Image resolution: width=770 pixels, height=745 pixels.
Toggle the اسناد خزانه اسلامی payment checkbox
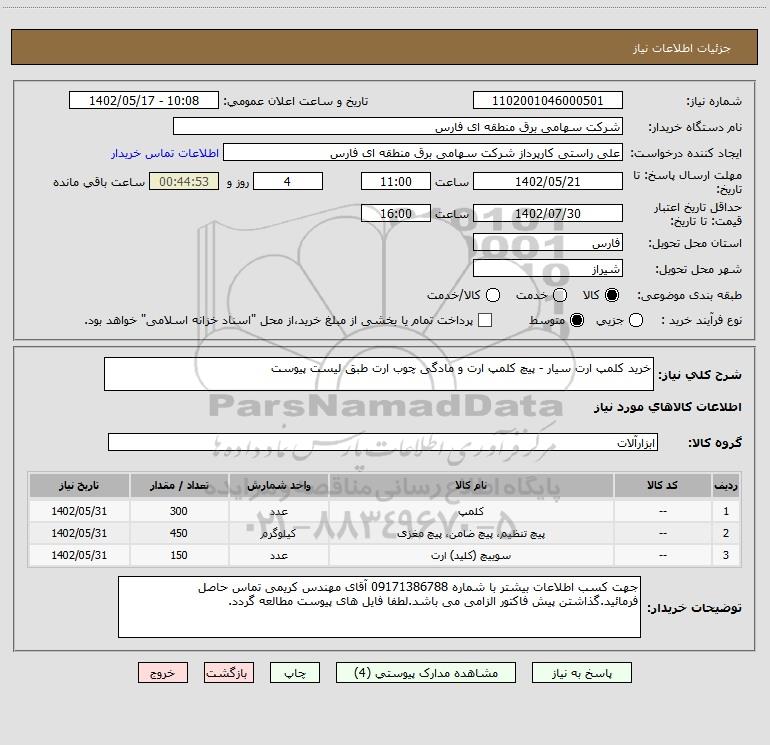click(x=485, y=320)
